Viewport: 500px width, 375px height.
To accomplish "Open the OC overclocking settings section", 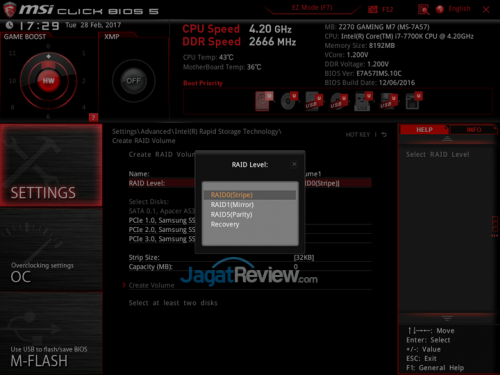I will coord(51,250).
